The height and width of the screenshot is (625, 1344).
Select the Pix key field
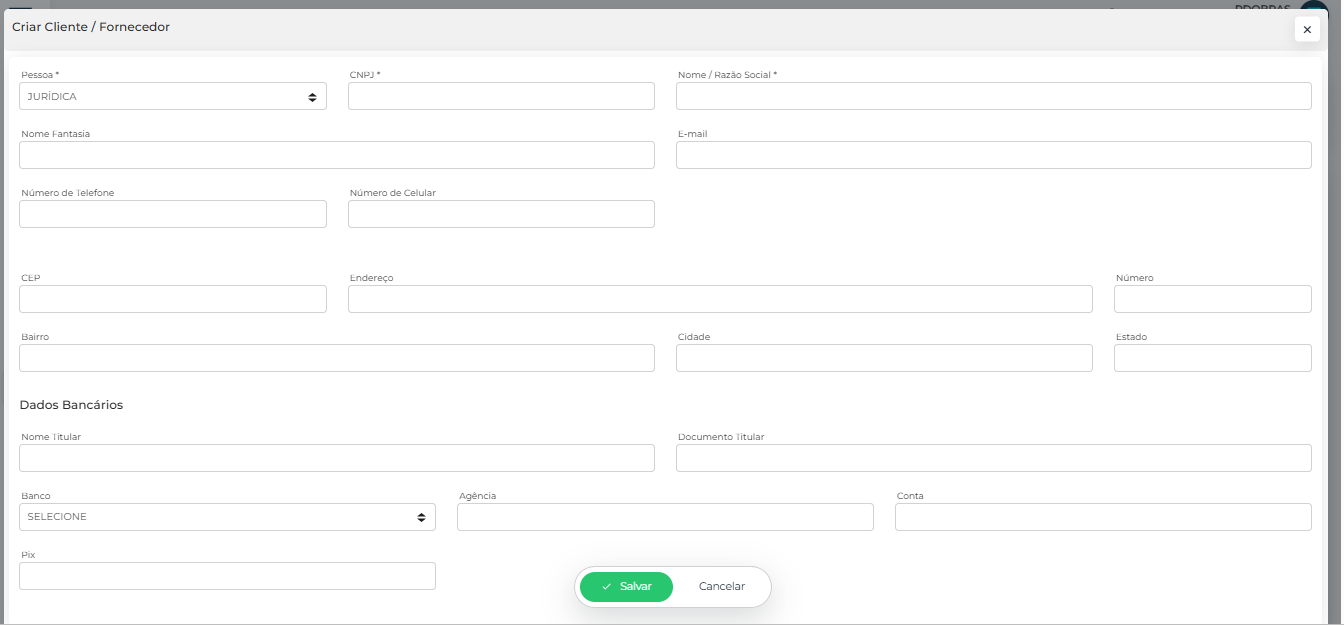pyautogui.click(x=227, y=576)
